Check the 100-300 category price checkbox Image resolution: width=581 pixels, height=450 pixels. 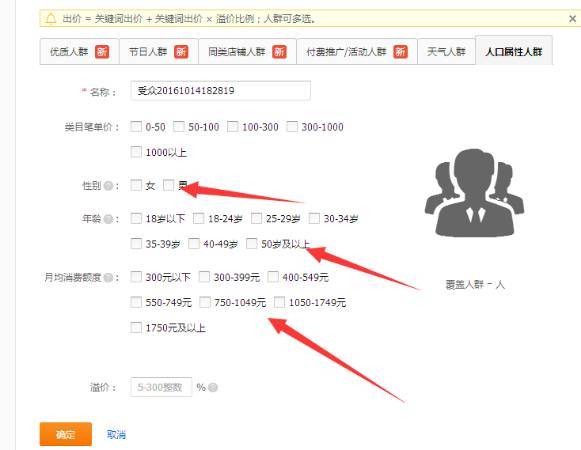[232, 127]
